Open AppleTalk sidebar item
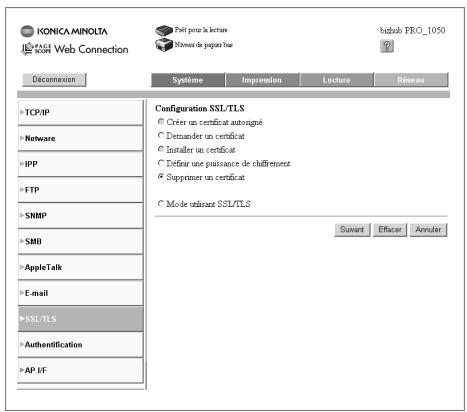Image resolution: width=467 pixels, height=412 pixels. 80,267
